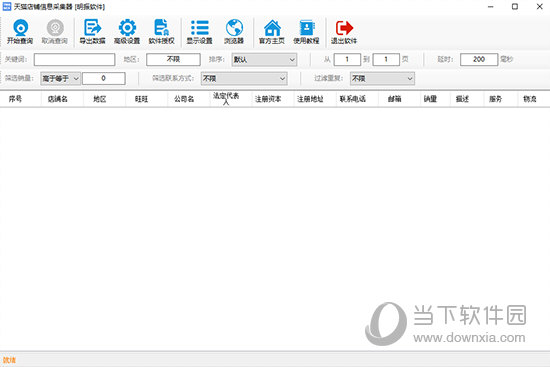This screenshot has width=550, height=367.
Task: Click the ending page number field after 到
Action: 386,59
